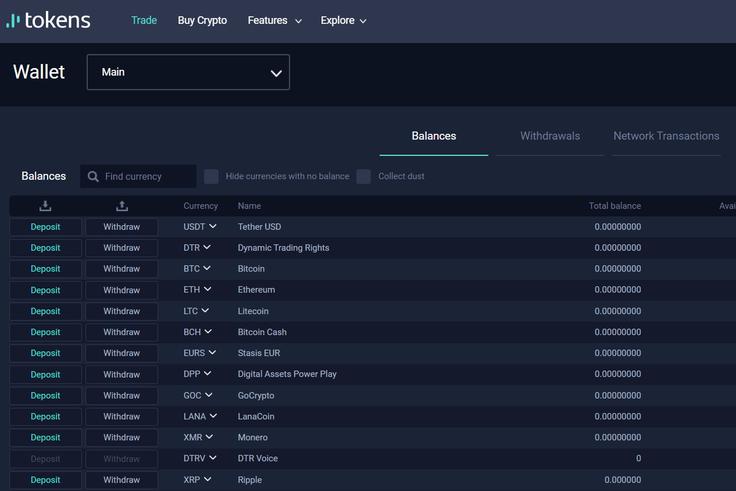Expand the ETH currency chevron
Image resolution: width=736 pixels, height=491 pixels.
(x=207, y=289)
